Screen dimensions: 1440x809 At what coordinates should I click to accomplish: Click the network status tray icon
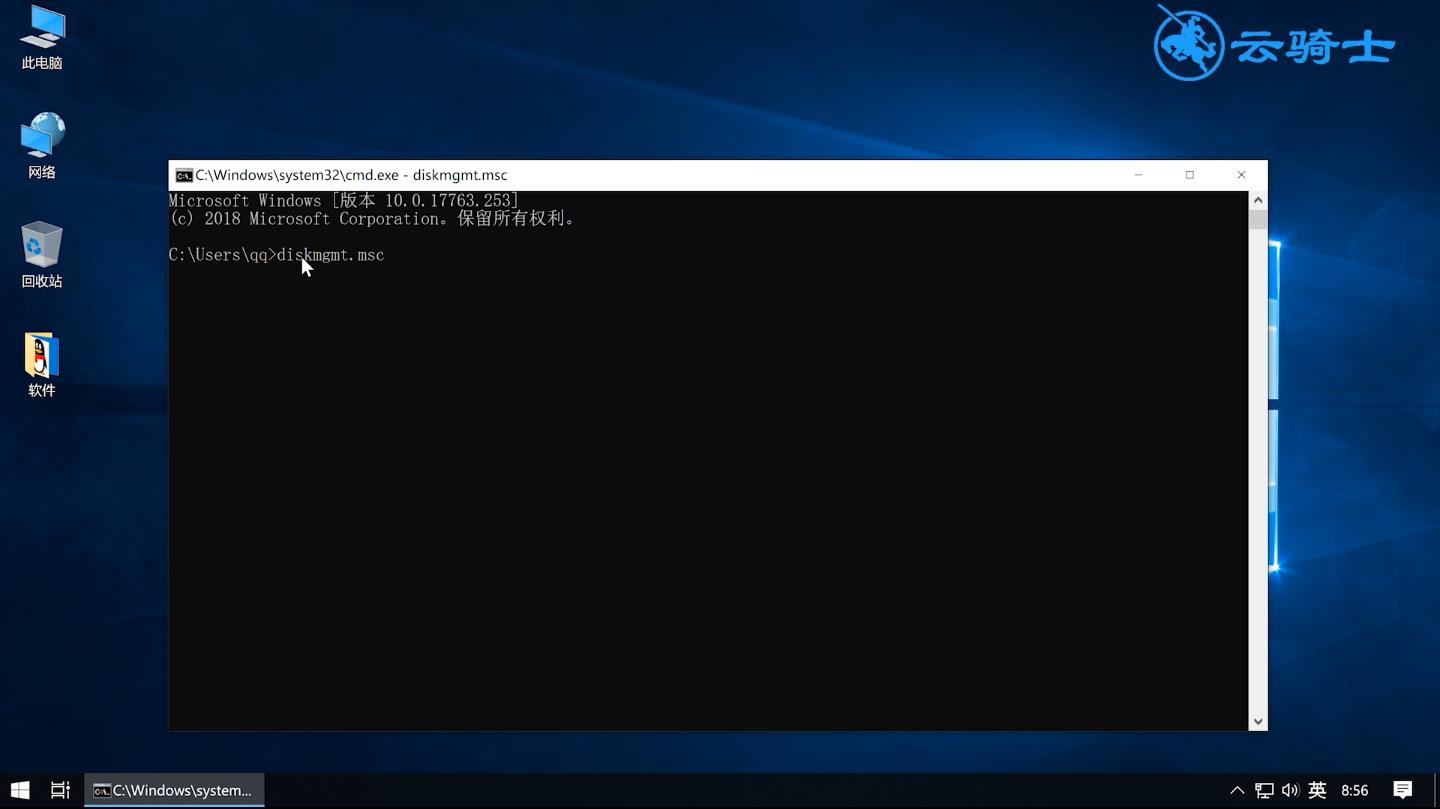pos(1264,790)
